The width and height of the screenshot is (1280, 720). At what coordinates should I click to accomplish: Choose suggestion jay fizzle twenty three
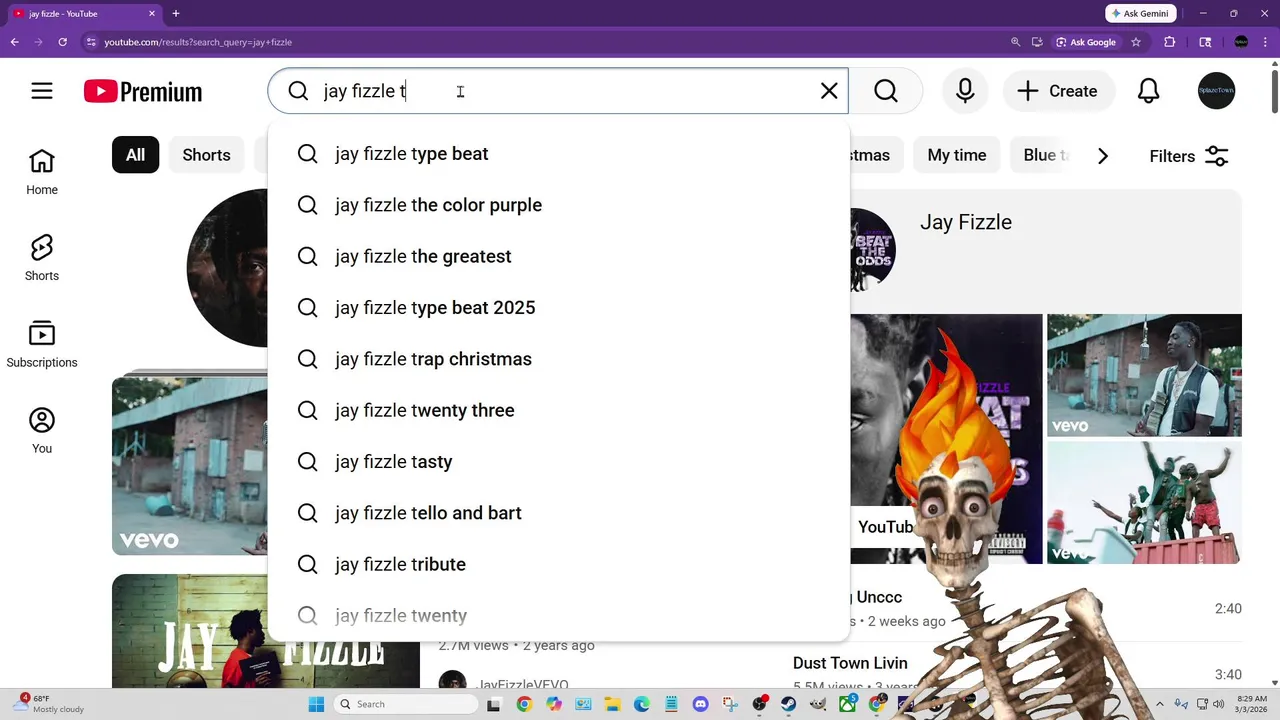[558, 410]
